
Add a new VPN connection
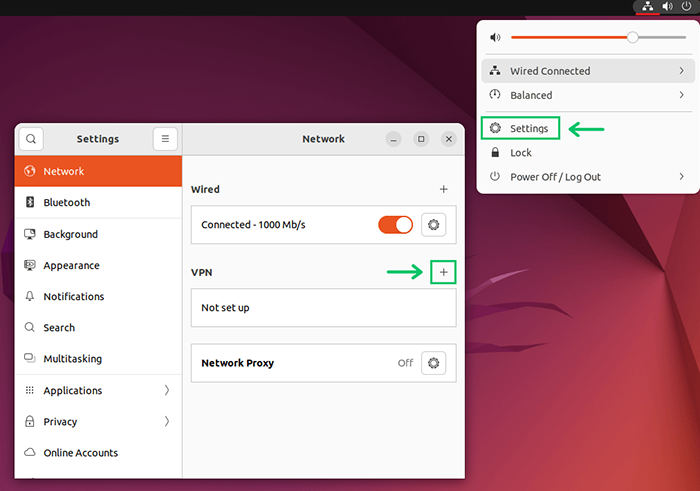[443, 272]
